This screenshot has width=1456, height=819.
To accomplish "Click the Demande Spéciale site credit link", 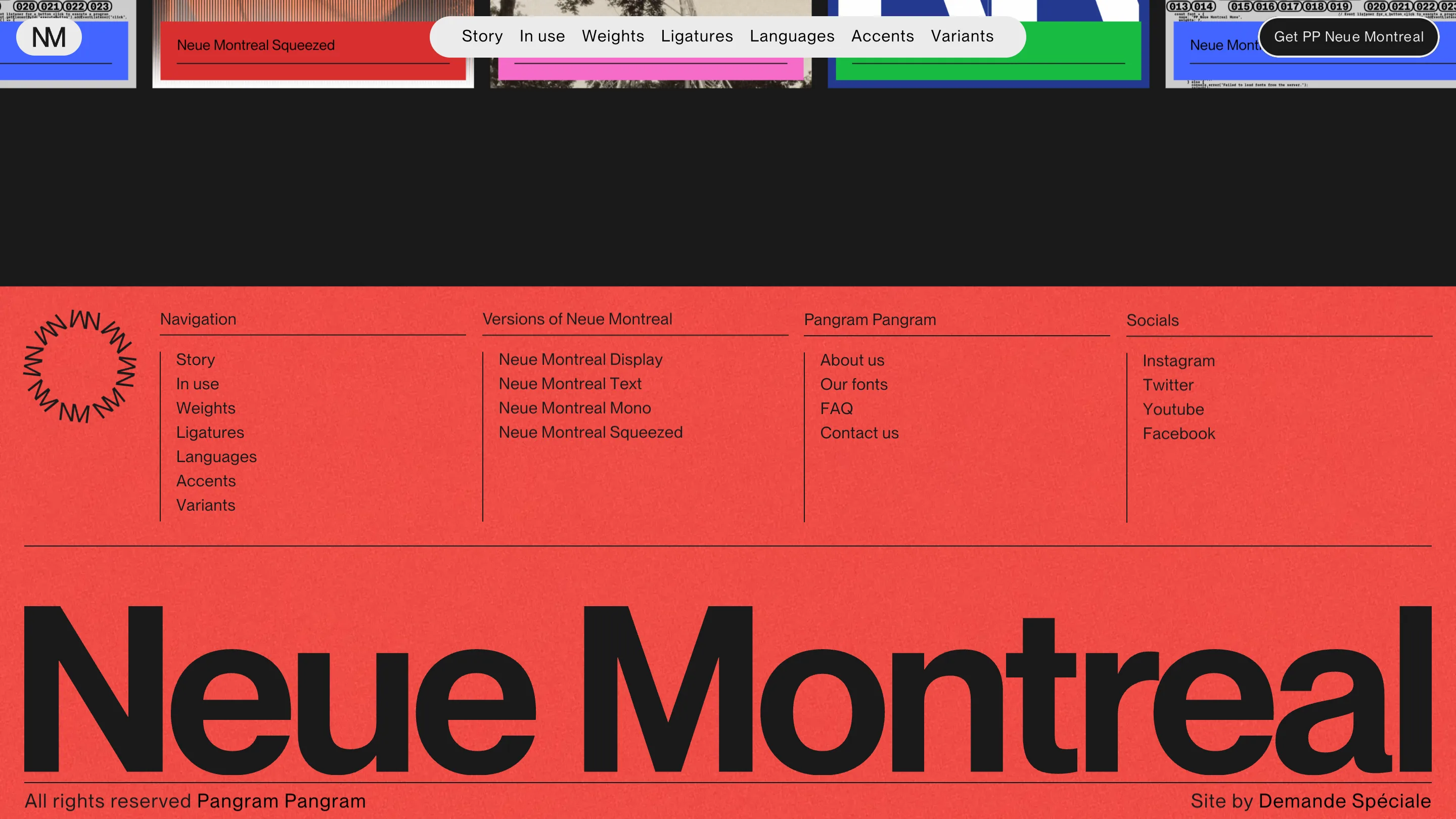I will click(x=1345, y=801).
